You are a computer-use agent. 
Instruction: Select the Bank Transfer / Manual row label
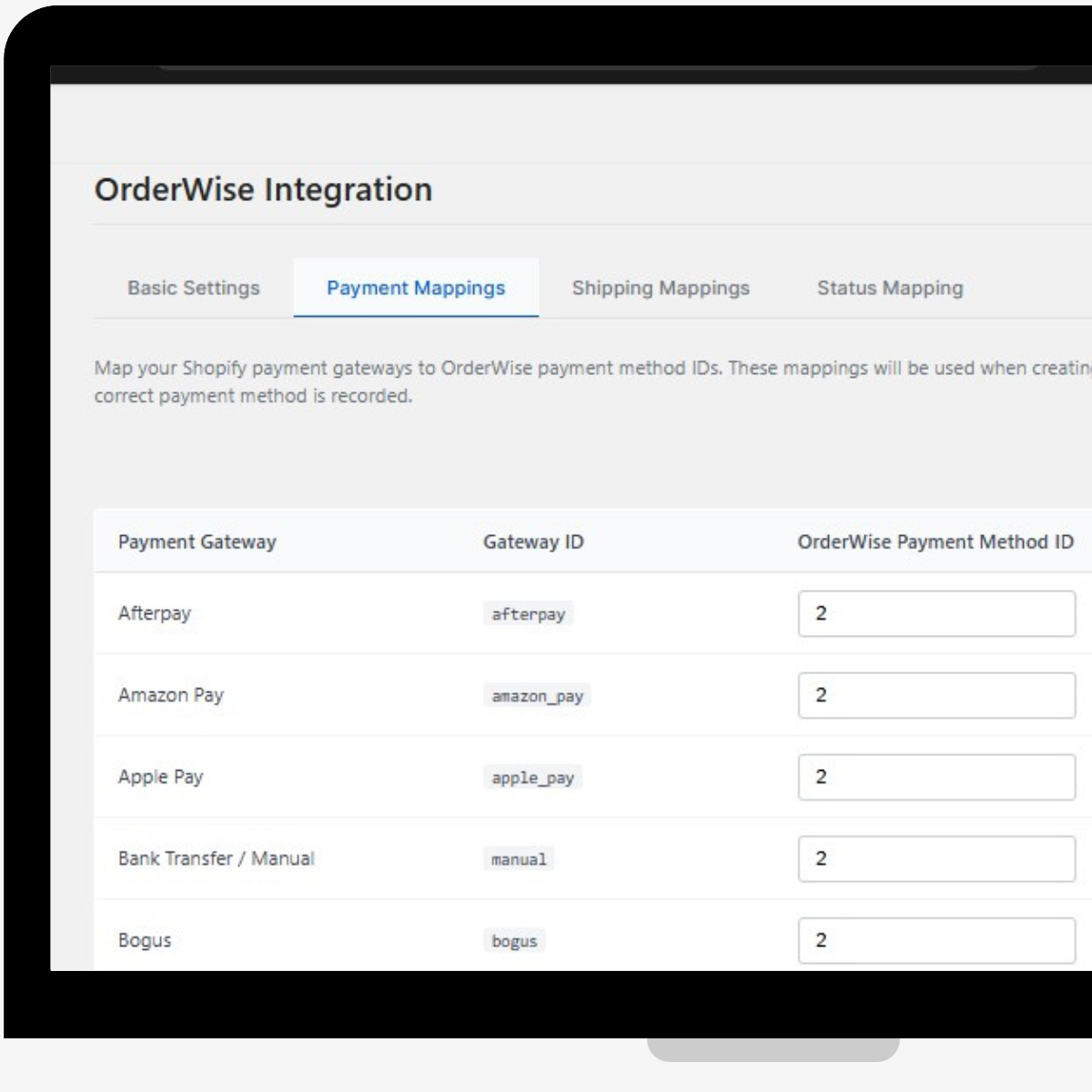tap(217, 858)
